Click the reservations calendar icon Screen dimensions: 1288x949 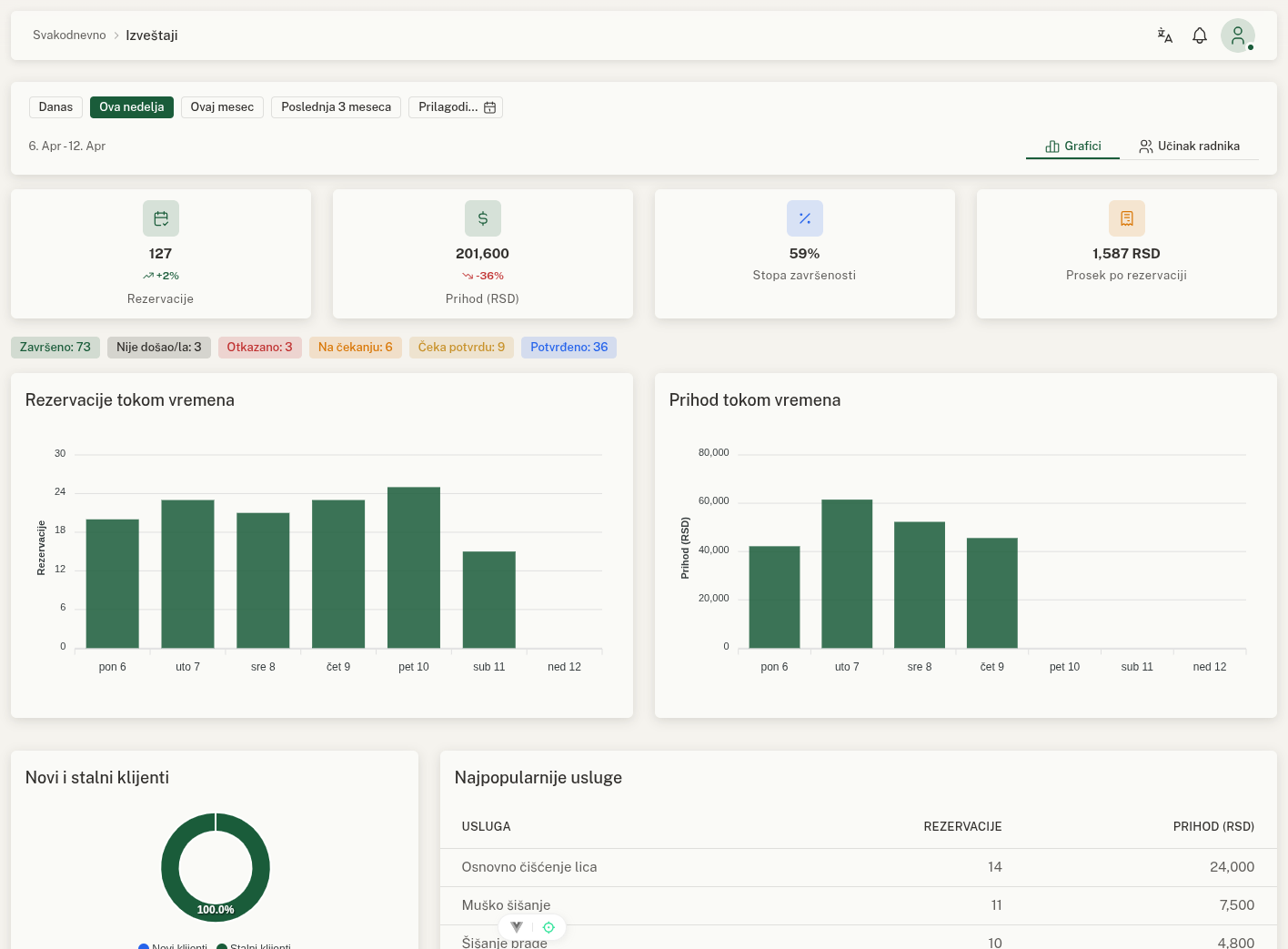pos(161,218)
